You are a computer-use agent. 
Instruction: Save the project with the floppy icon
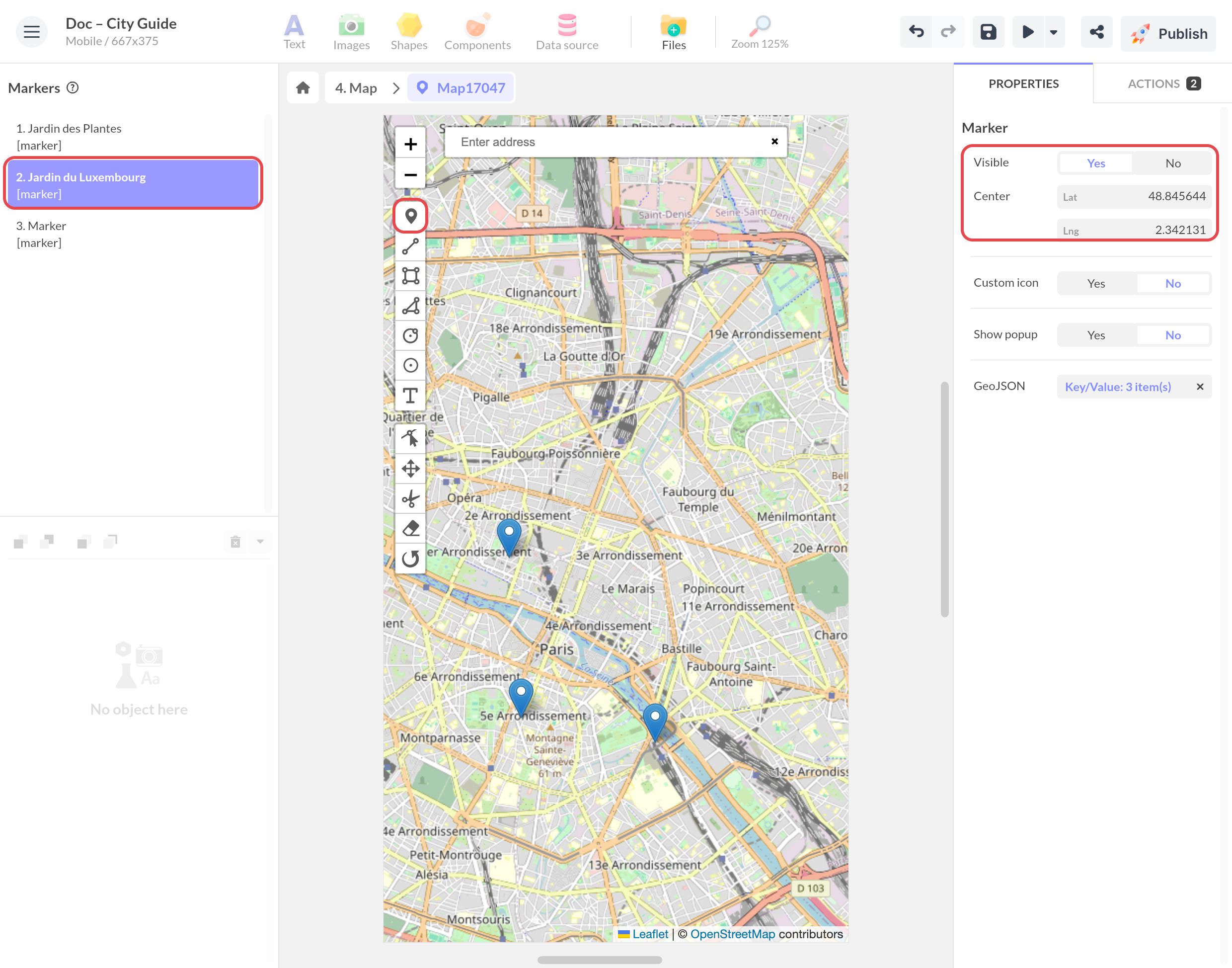(x=989, y=32)
